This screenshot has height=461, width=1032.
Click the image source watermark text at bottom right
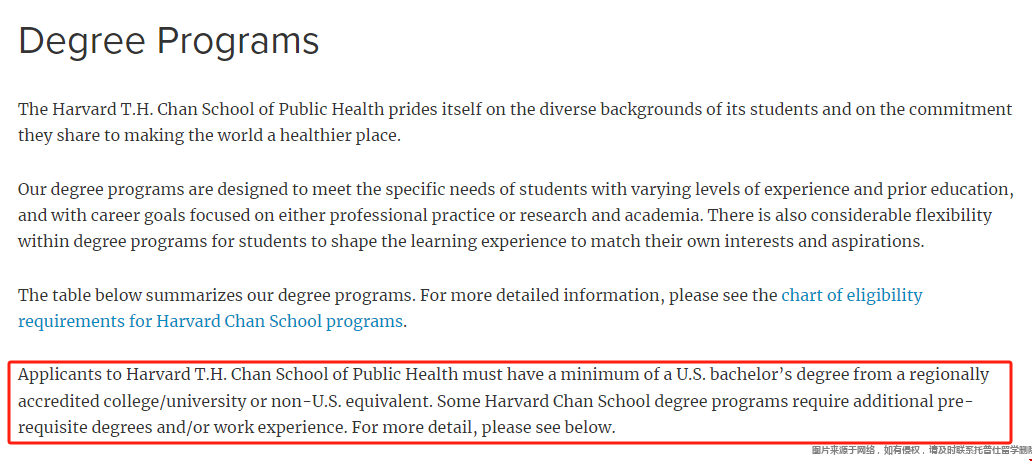click(x=921, y=450)
